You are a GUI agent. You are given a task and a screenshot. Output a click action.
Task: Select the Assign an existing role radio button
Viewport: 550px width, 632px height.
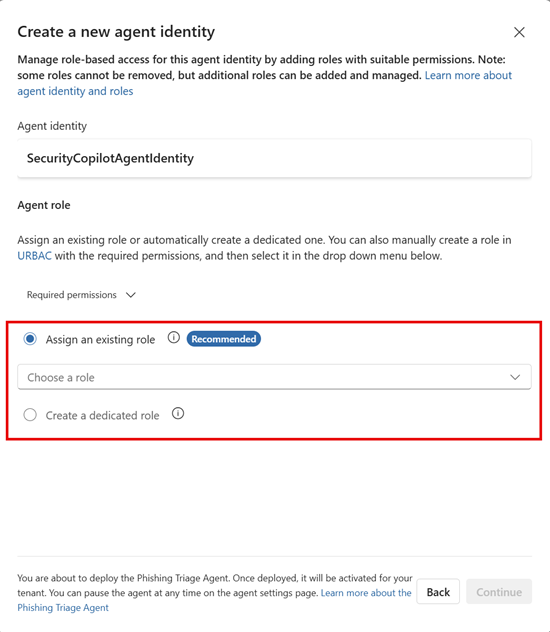(x=30, y=339)
